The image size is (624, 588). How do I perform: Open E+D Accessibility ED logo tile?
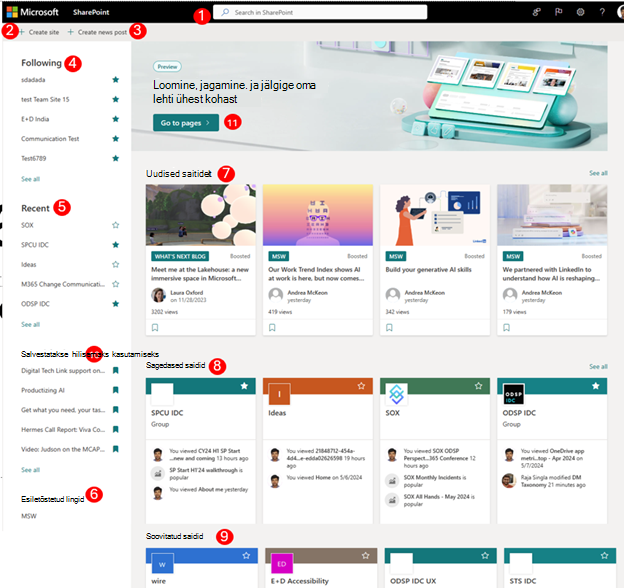pos(282,563)
